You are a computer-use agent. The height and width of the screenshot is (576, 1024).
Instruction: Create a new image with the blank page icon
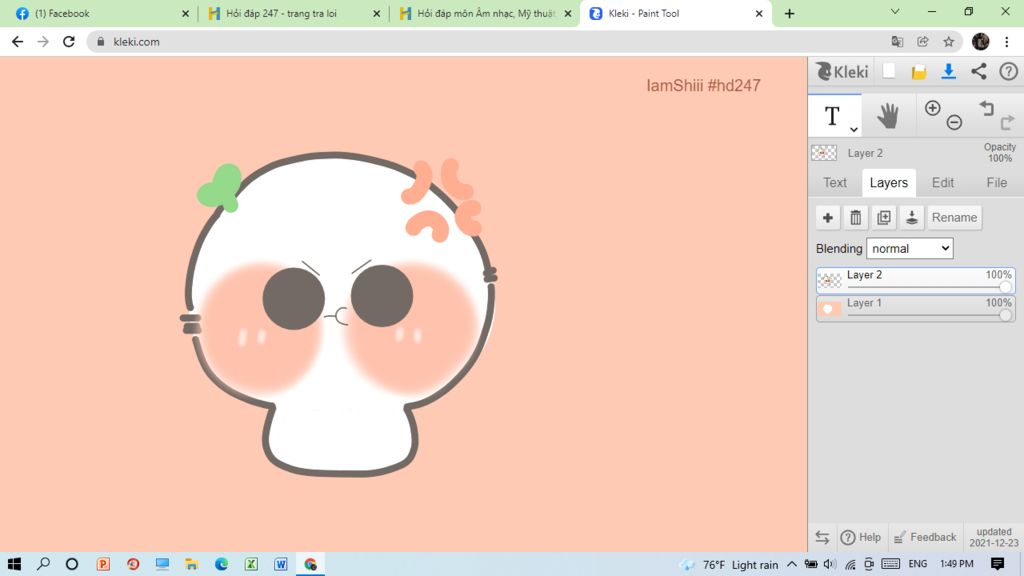click(889, 71)
